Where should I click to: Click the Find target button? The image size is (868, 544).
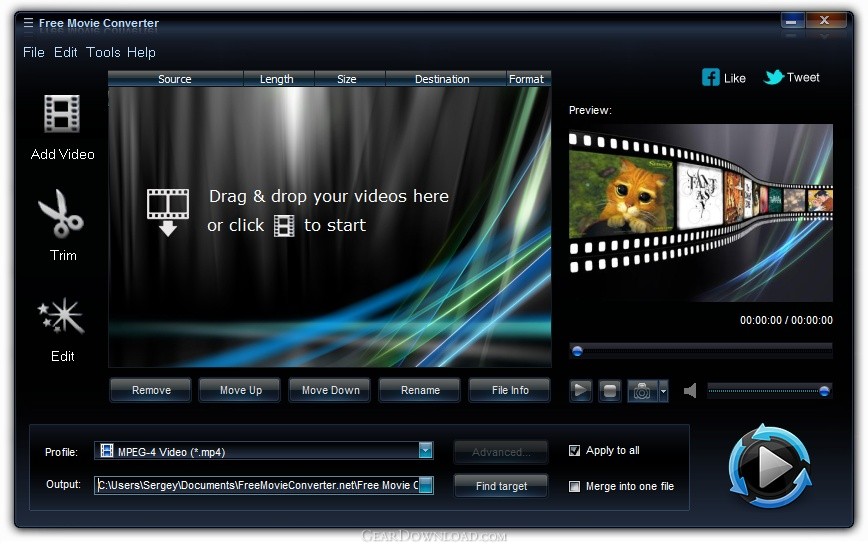[501, 486]
